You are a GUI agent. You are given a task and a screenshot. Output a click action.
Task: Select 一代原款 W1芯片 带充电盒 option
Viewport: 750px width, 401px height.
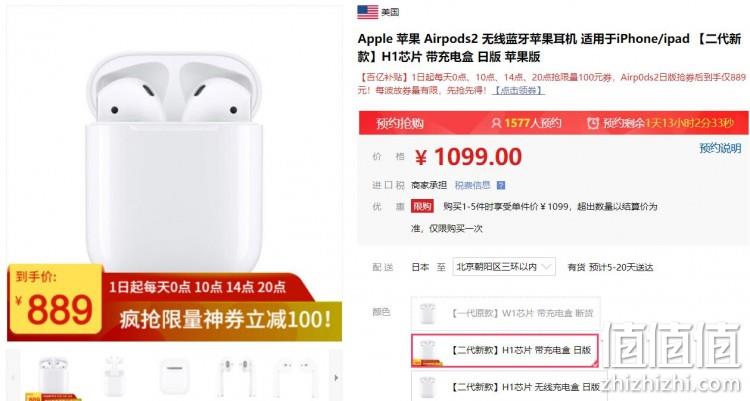tap(506, 313)
